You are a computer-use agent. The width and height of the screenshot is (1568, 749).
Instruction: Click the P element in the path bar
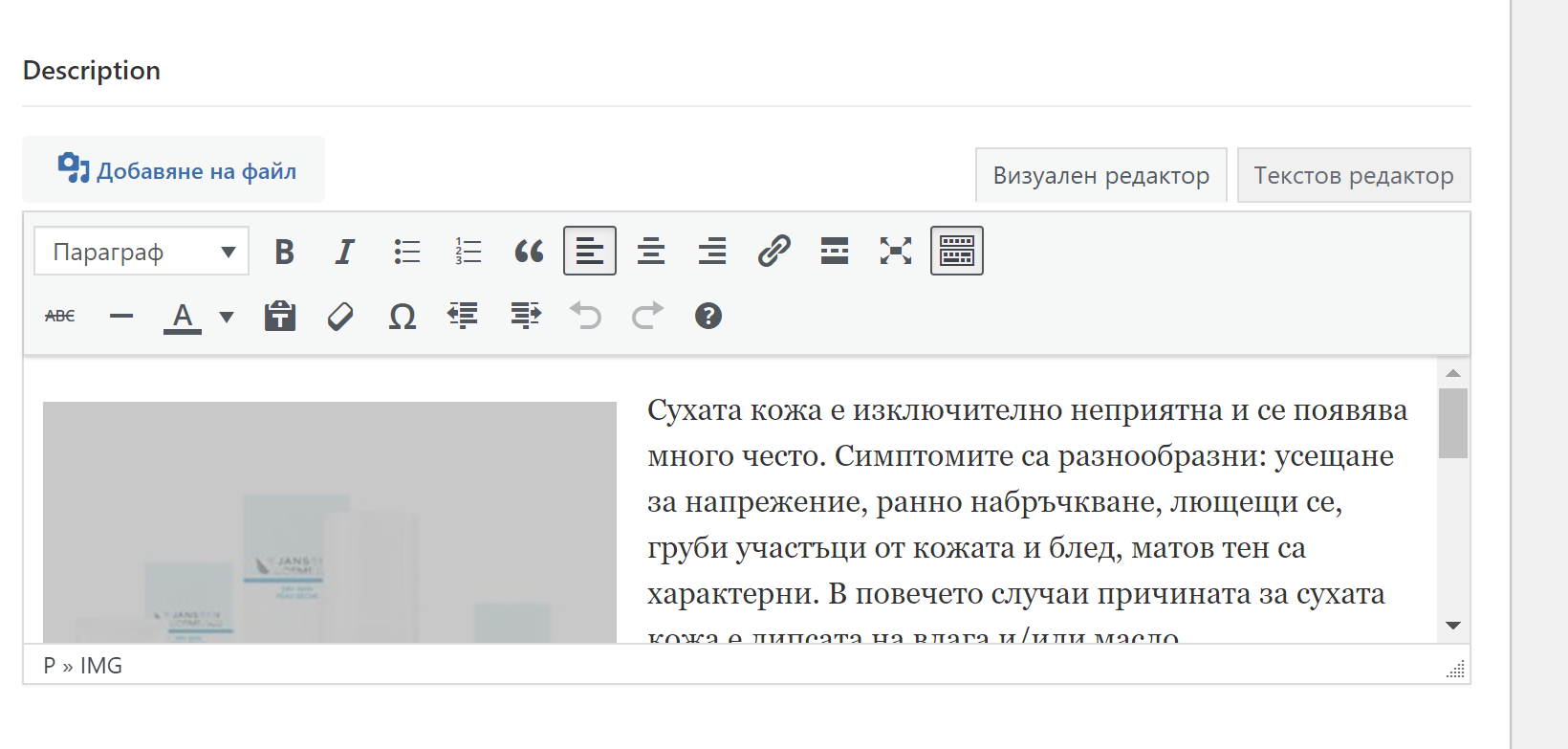pyautogui.click(x=50, y=666)
